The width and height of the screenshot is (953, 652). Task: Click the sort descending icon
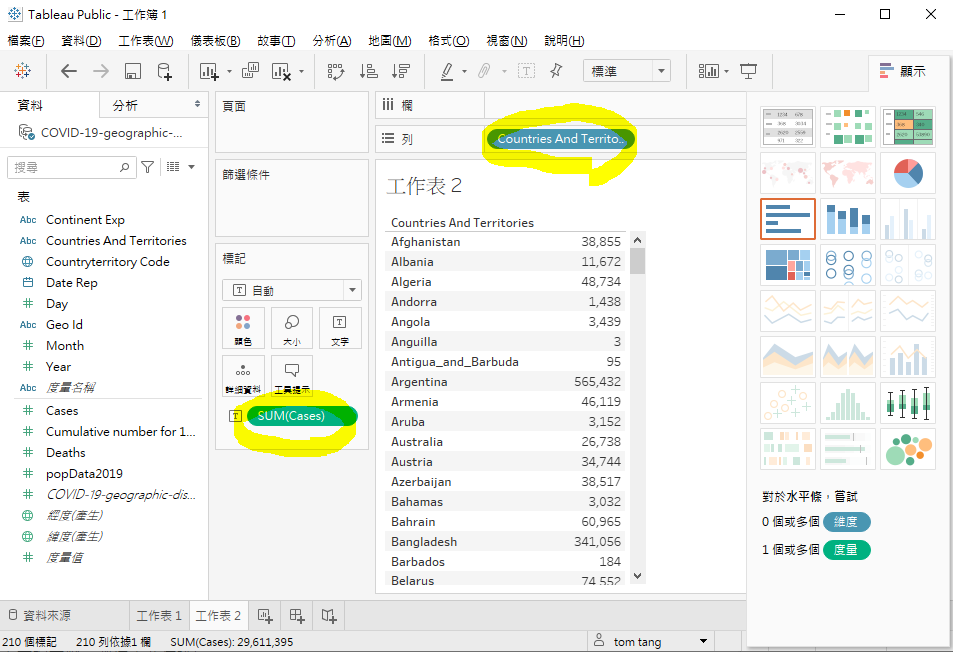(401, 71)
